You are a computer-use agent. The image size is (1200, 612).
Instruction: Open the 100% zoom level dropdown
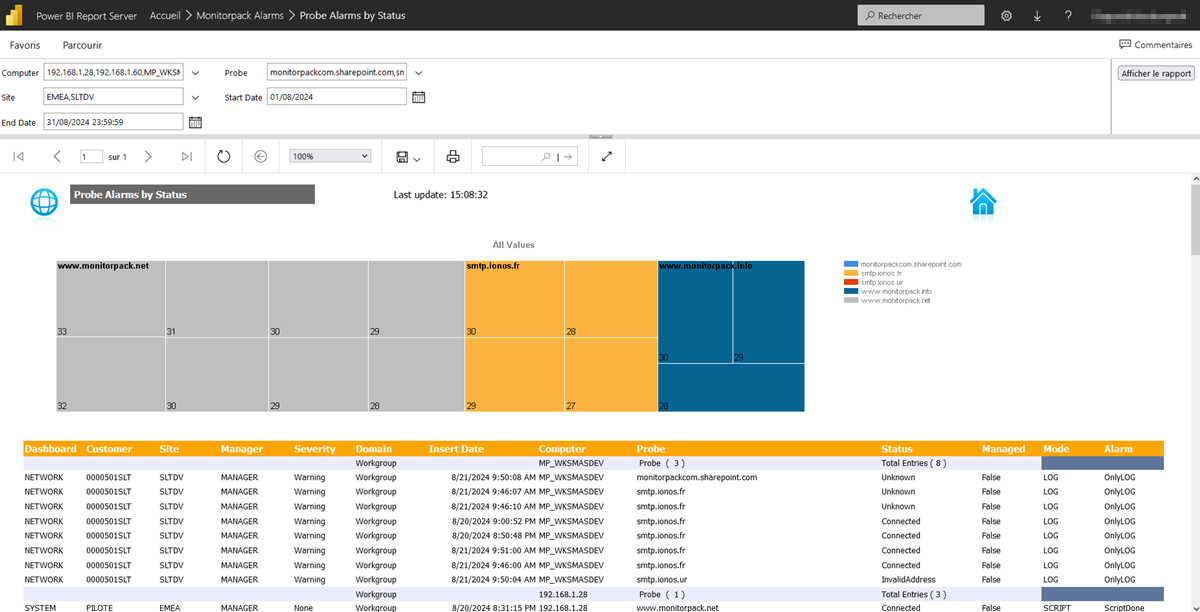pyautogui.click(x=330, y=157)
